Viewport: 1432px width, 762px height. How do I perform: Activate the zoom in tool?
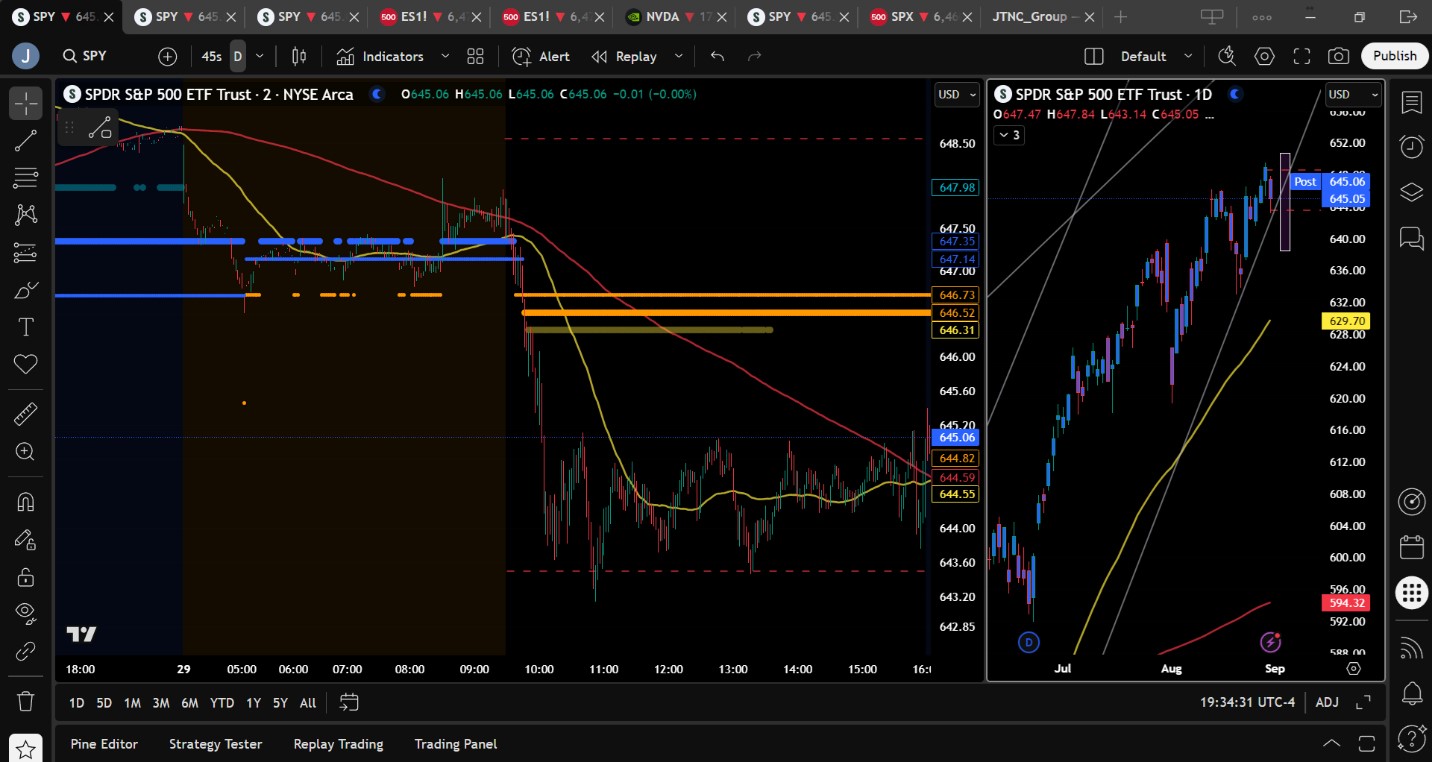[26, 452]
